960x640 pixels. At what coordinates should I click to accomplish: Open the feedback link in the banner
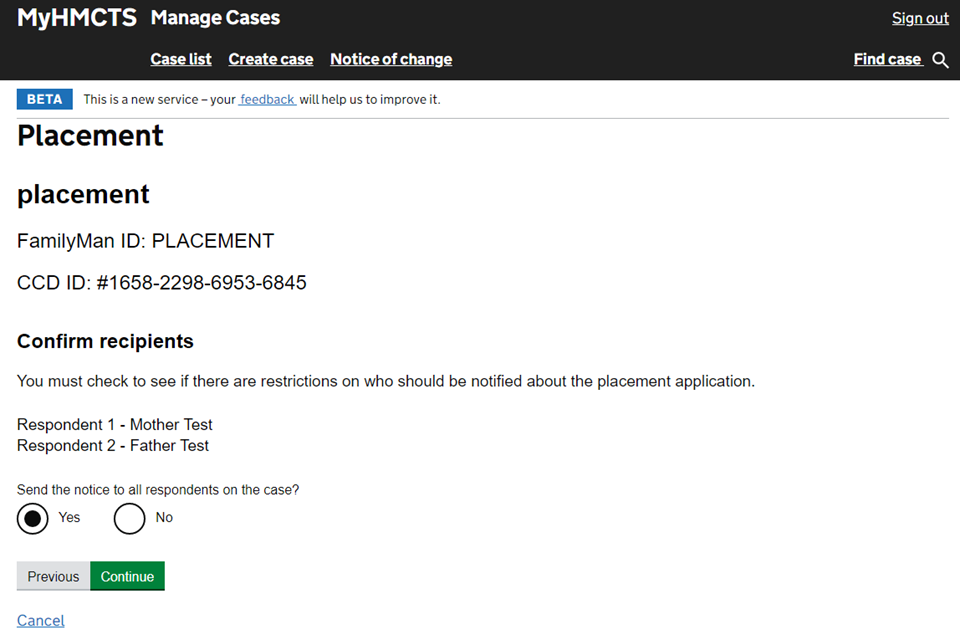[x=267, y=99]
